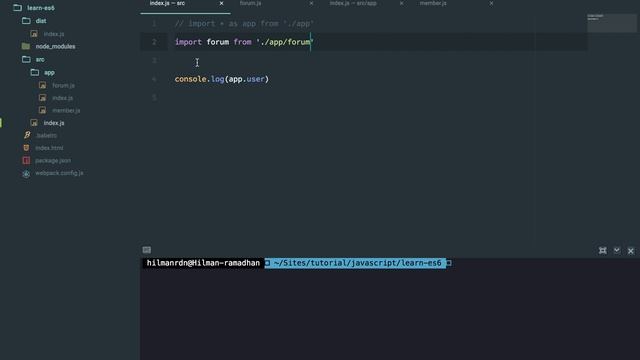The height and width of the screenshot is (360, 640).
Task: Click the Babel icon of .babelrc file
Action: [x=27, y=135]
